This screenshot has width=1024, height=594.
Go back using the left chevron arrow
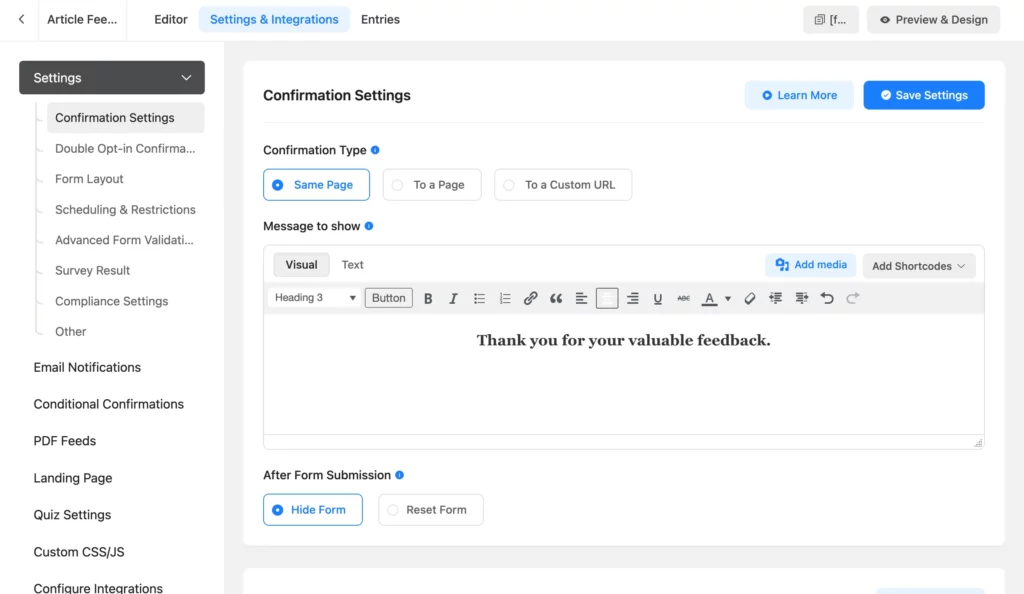tap(22, 20)
